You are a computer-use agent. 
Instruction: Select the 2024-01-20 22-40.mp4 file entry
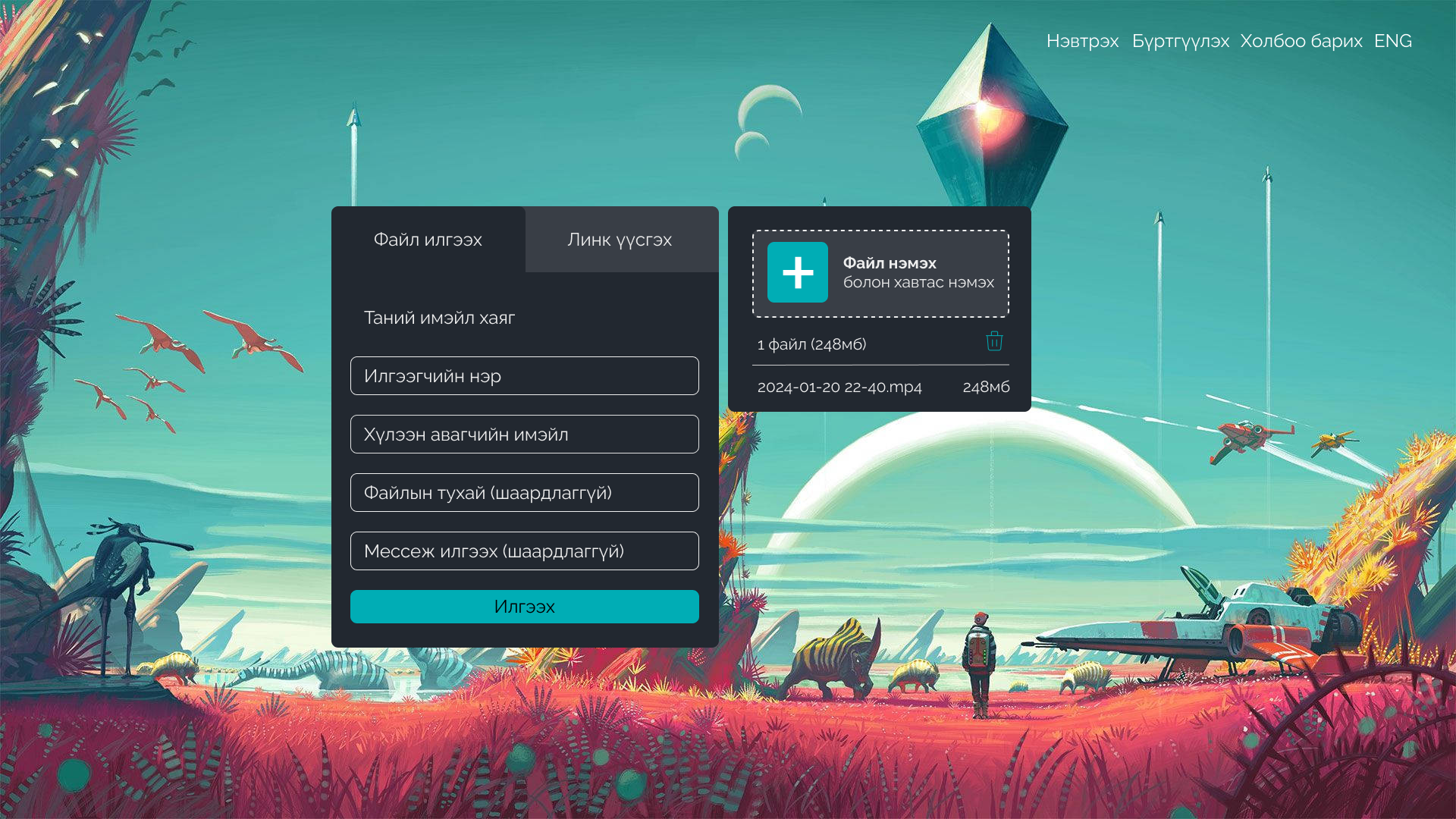[839, 388]
